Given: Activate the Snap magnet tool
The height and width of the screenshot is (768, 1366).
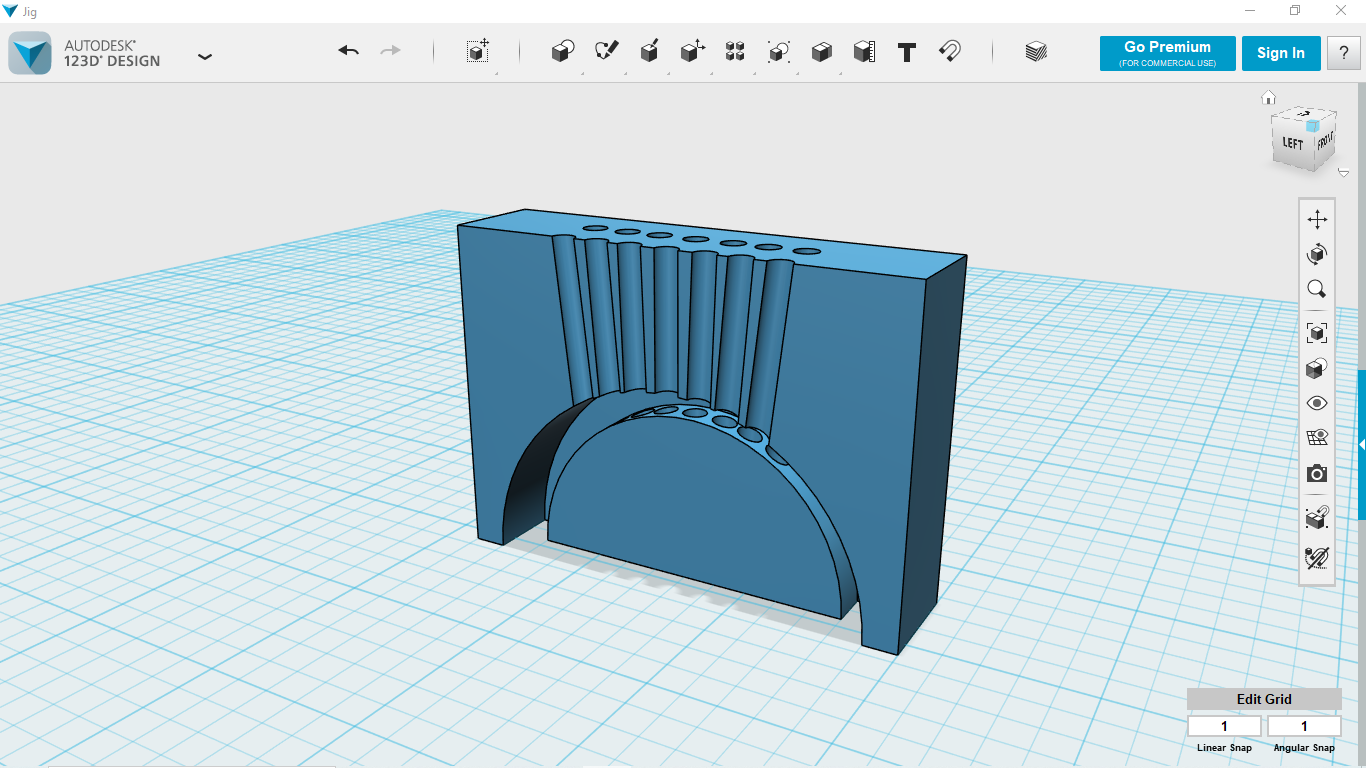Looking at the screenshot, I should (x=950, y=52).
